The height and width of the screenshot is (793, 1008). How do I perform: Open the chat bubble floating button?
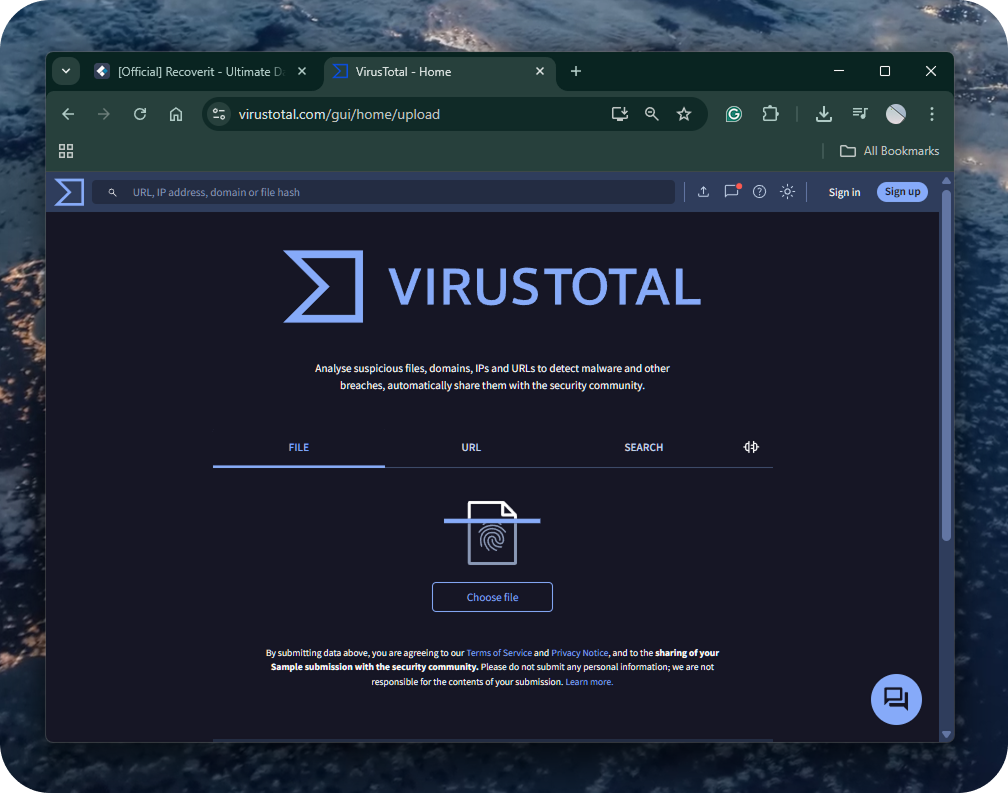point(896,699)
